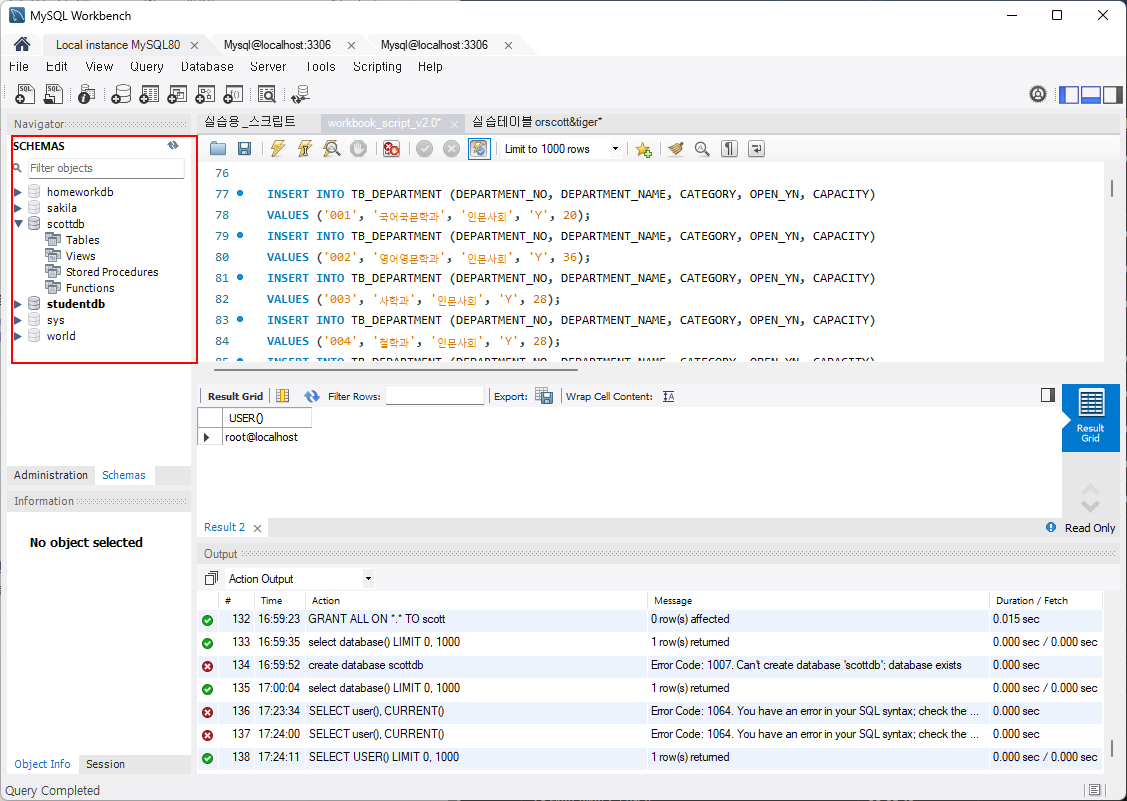Click the output panel vertical scrollbar
Screen dimensions: 1127x801
click(1111, 749)
